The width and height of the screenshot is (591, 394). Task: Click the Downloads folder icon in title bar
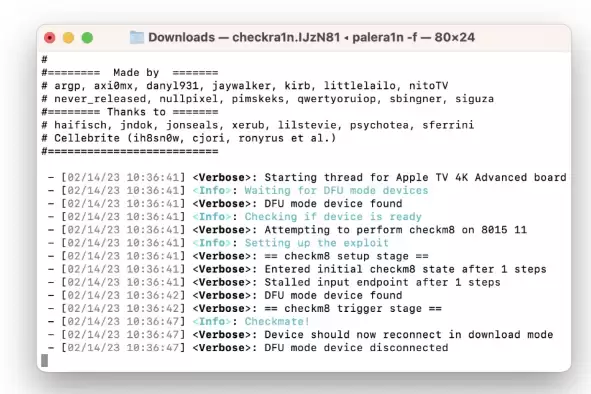pos(137,37)
